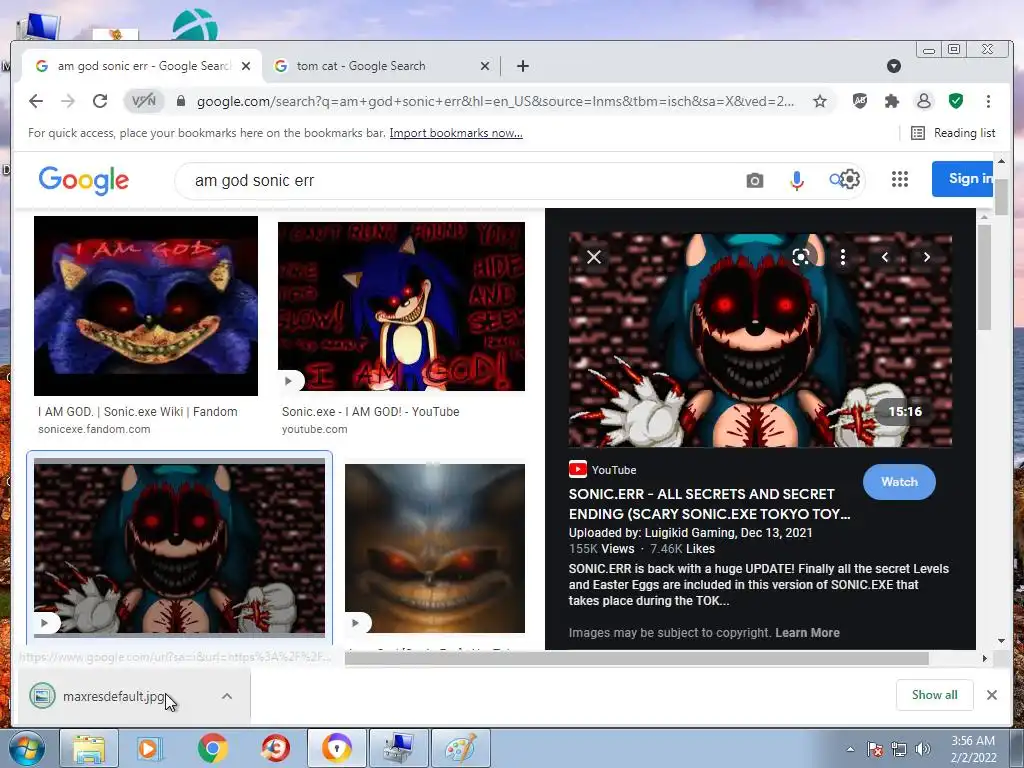Open the Chrome profile icon
Image resolution: width=1024 pixels, height=768 pixels.
pyautogui.click(x=923, y=101)
